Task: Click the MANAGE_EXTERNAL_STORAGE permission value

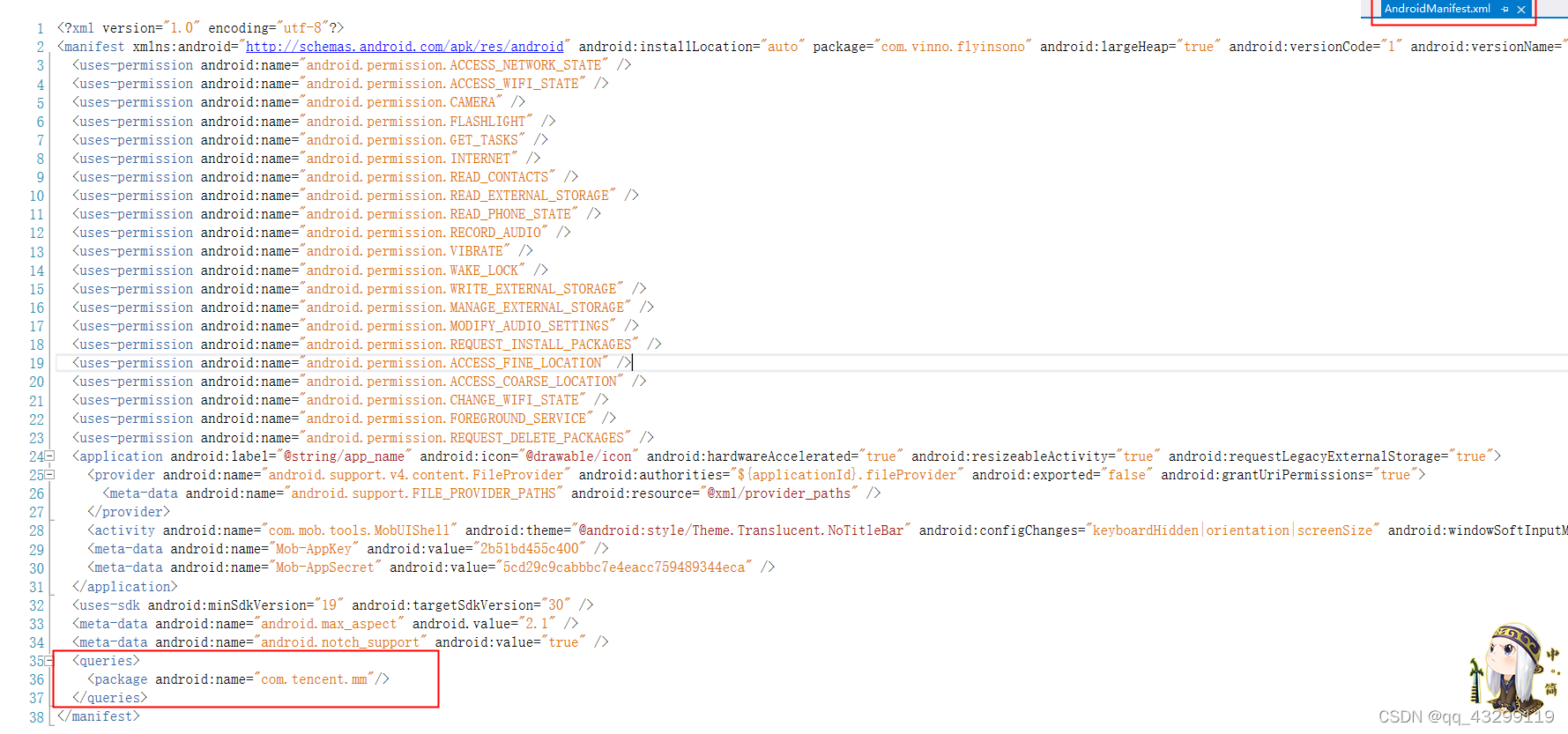Action: pyautogui.click(x=465, y=307)
